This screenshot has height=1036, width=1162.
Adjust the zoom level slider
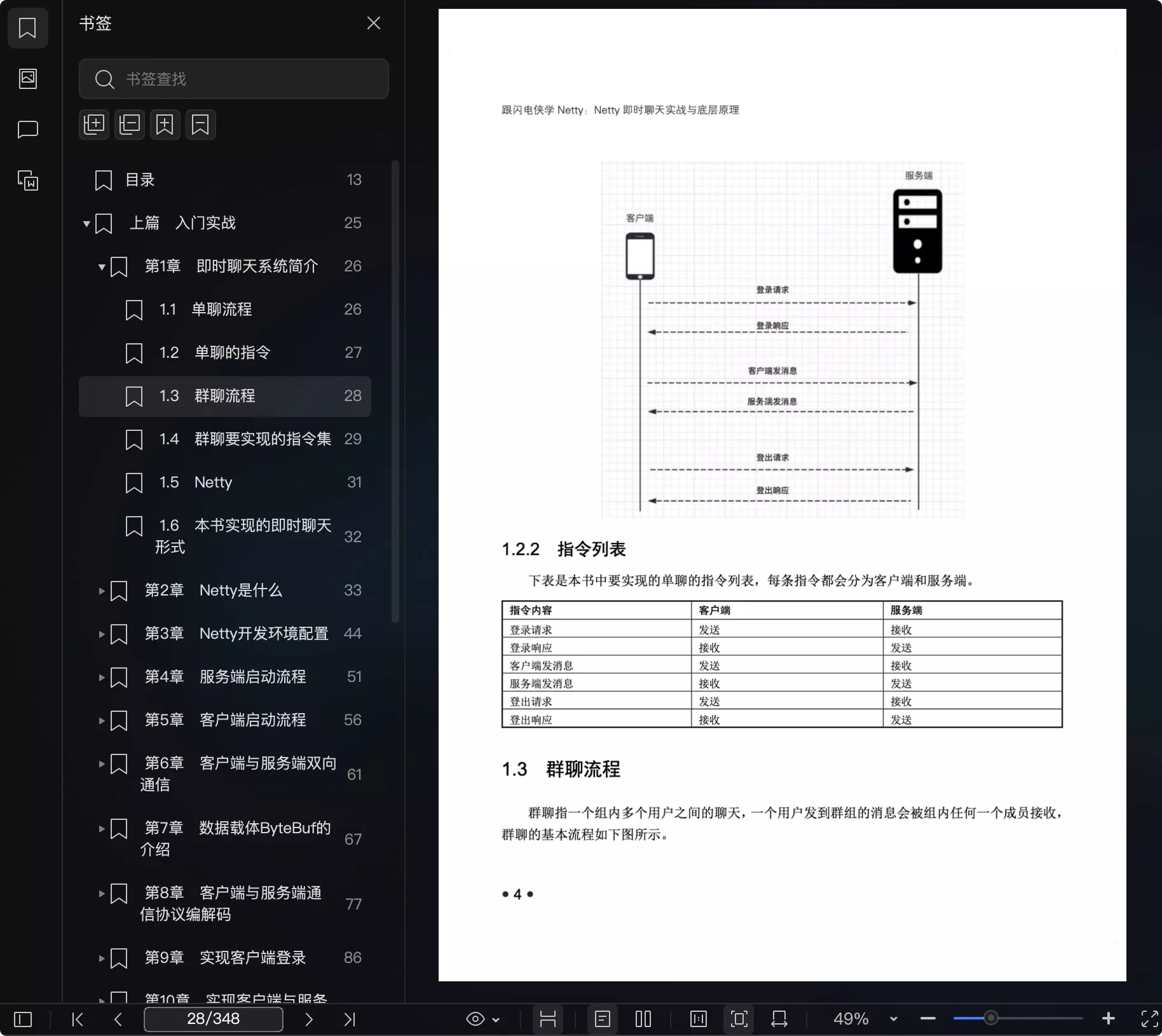click(x=990, y=1018)
